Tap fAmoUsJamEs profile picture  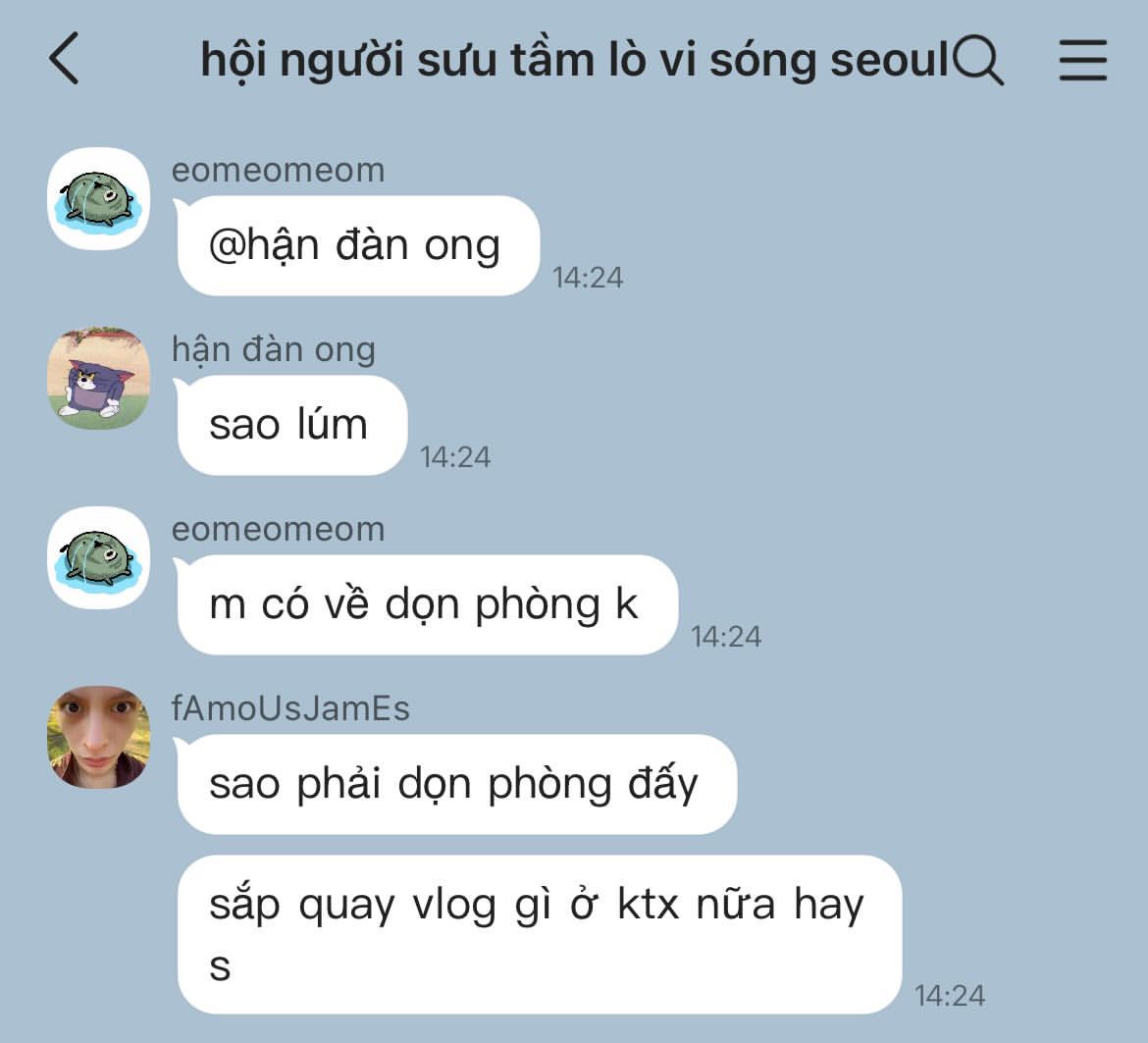pos(99,736)
